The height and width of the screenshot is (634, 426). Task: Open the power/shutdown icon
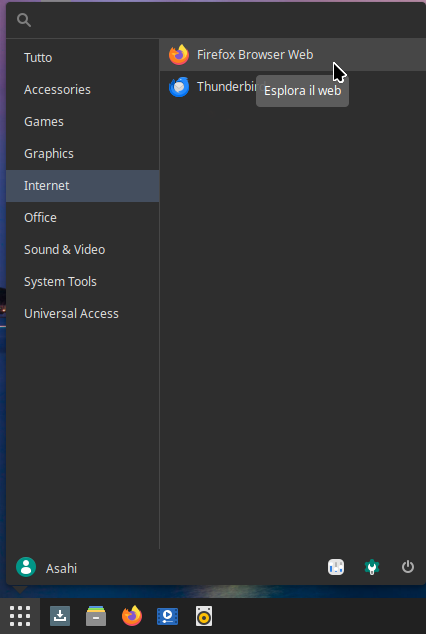tap(407, 567)
